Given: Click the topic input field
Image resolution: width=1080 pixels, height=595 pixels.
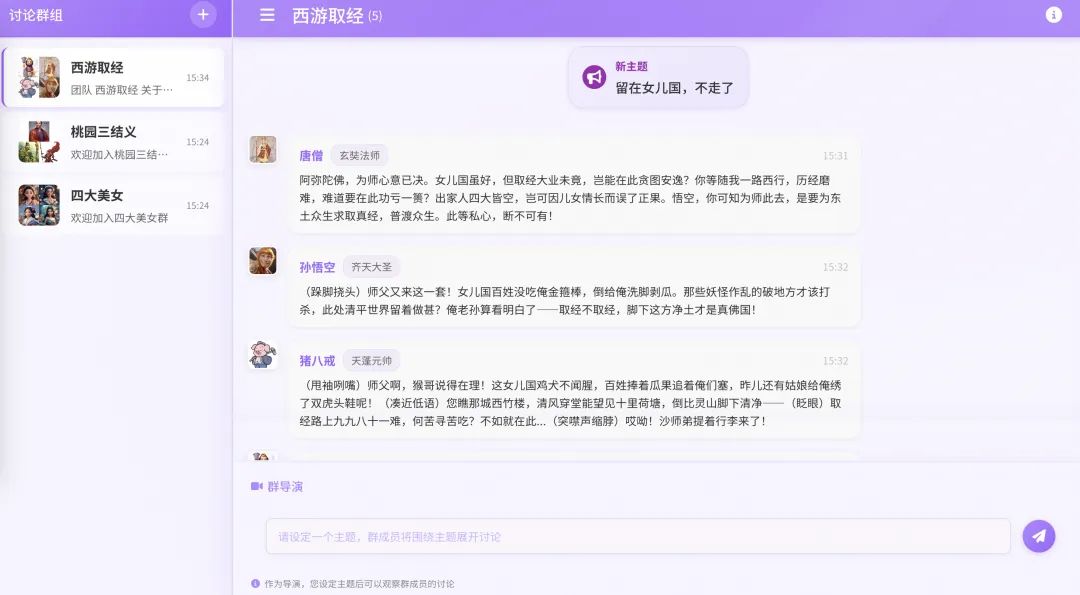Looking at the screenshot, I should click(638, 536).
